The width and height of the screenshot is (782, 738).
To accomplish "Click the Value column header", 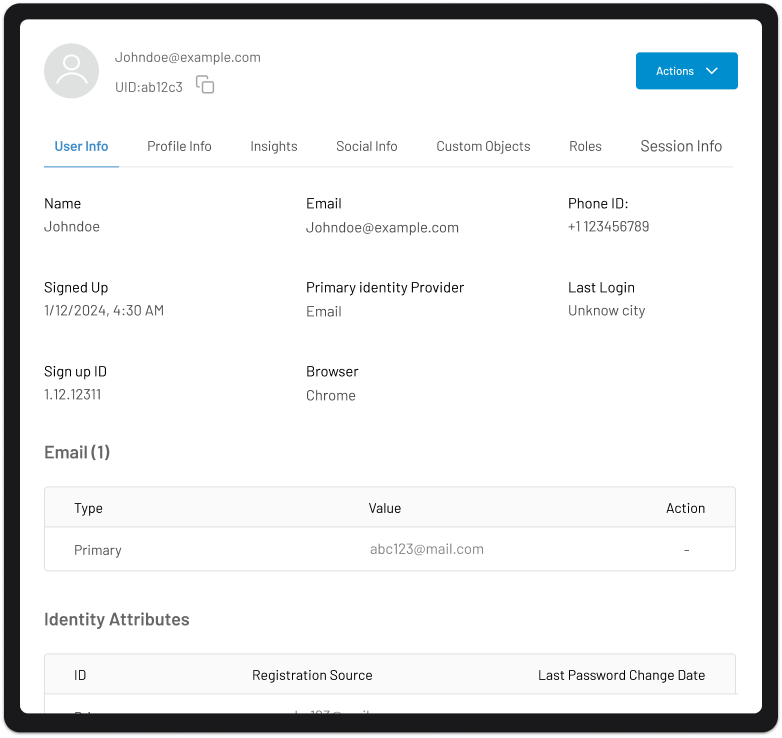I will tap(385, 508).
